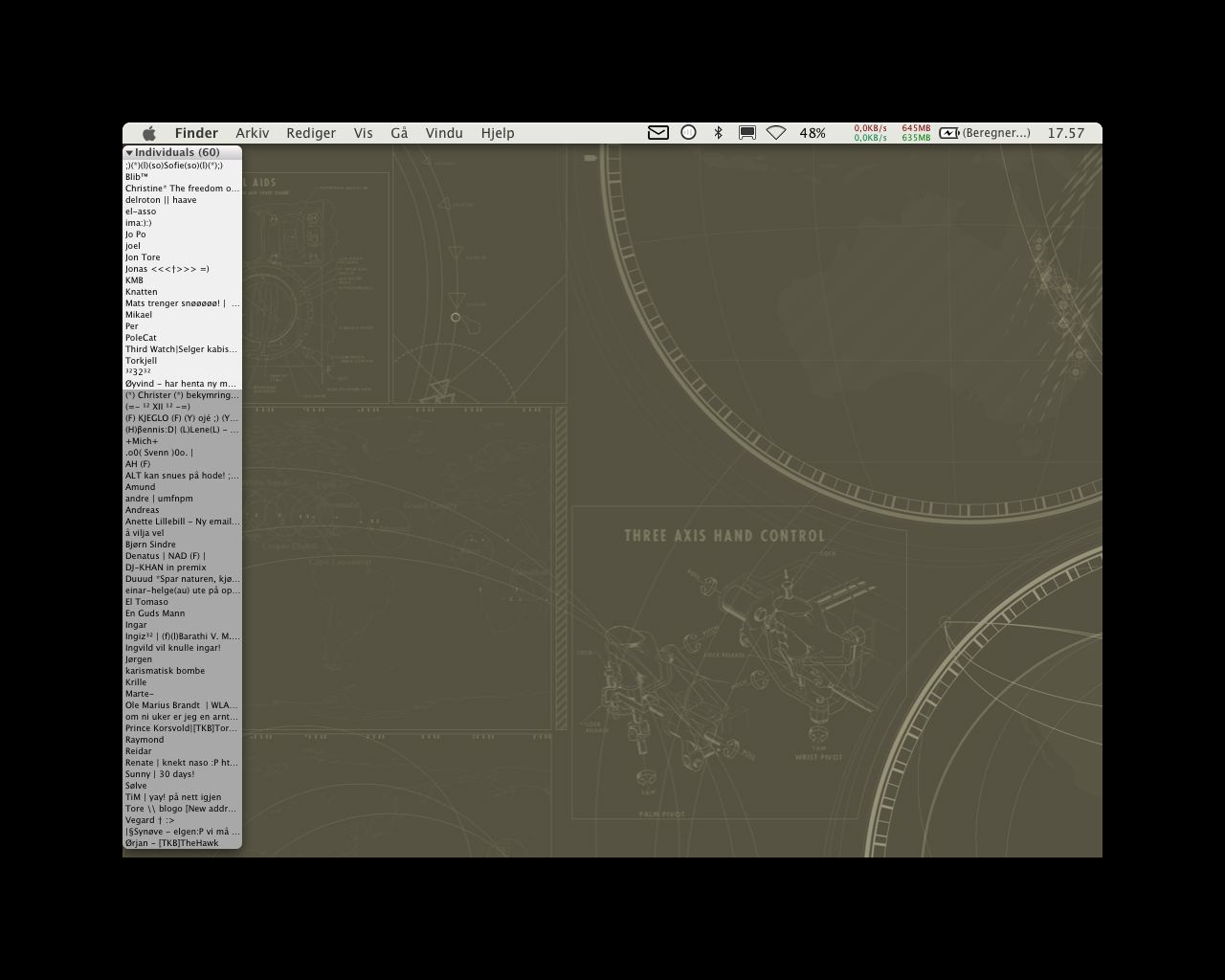
Task: Select offline contact Raymond
Action: (182, 740)
